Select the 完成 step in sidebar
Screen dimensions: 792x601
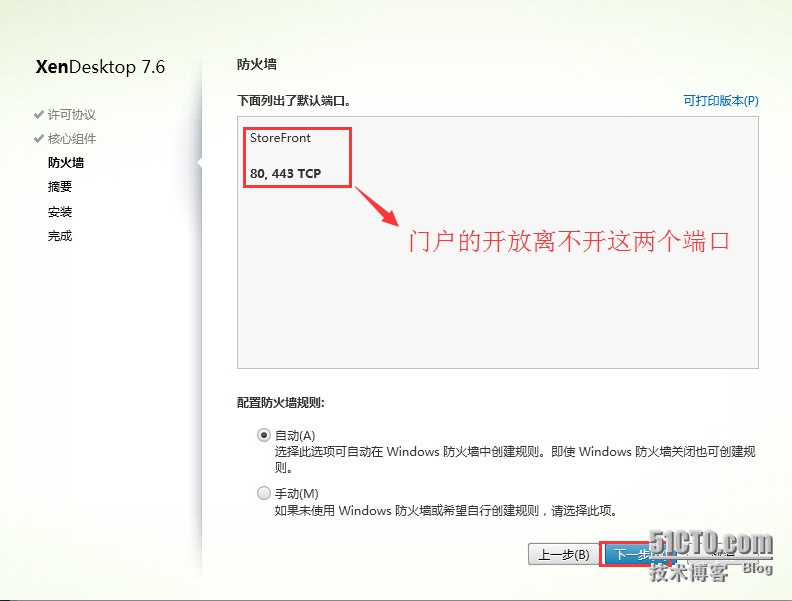click(60, 236)
